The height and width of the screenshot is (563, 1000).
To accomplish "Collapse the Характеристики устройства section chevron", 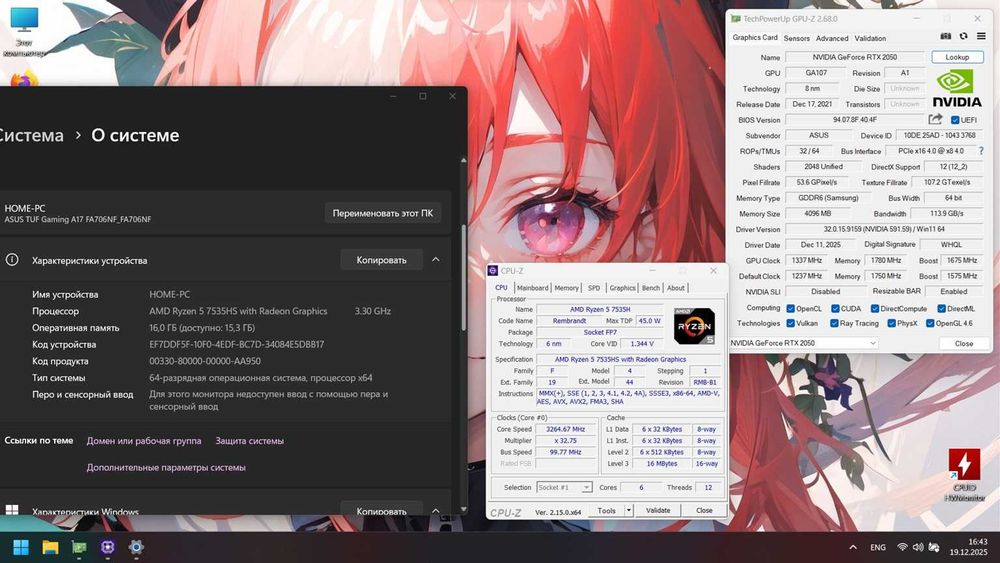I will (436, 260).
